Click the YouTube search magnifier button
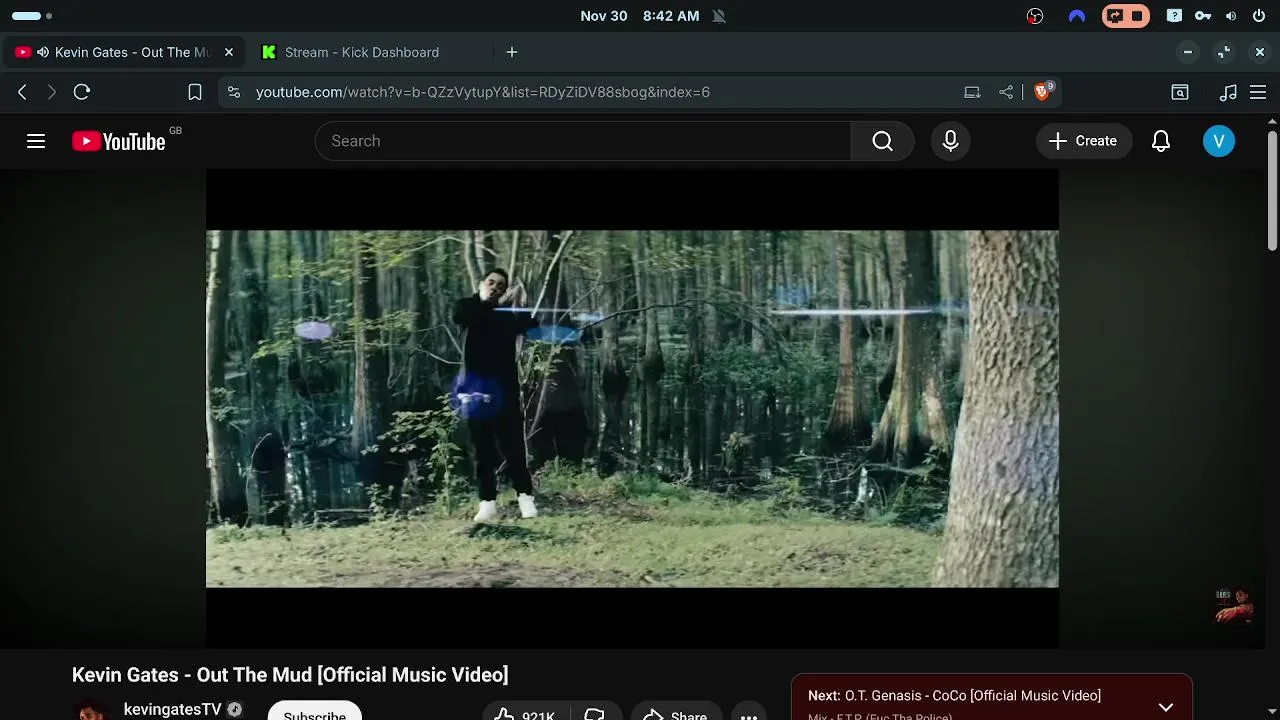The height and width of the screenshot is (720, 1280). click(x=882, y=141)
